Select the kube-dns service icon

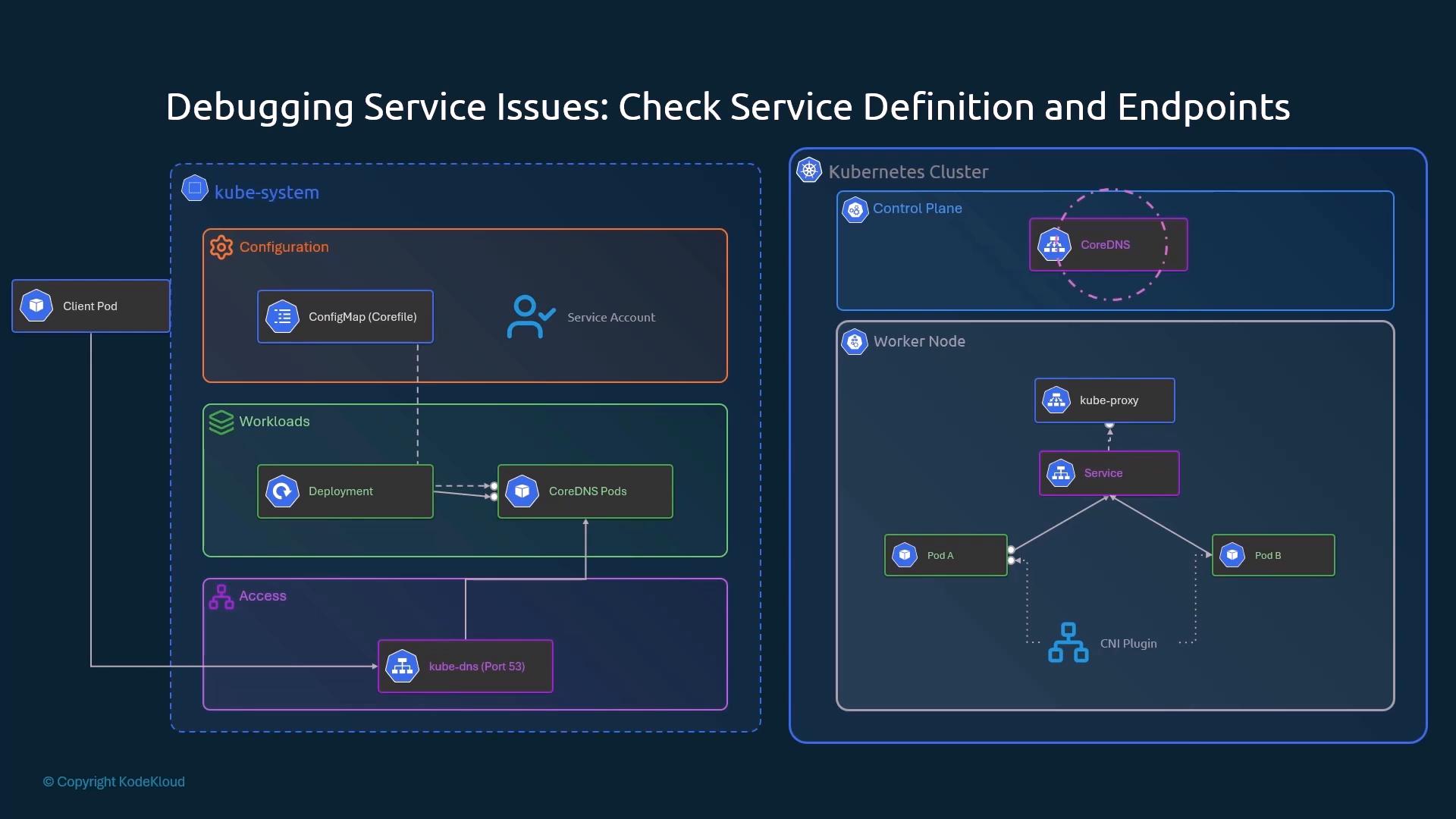click(x=403, y=667)
